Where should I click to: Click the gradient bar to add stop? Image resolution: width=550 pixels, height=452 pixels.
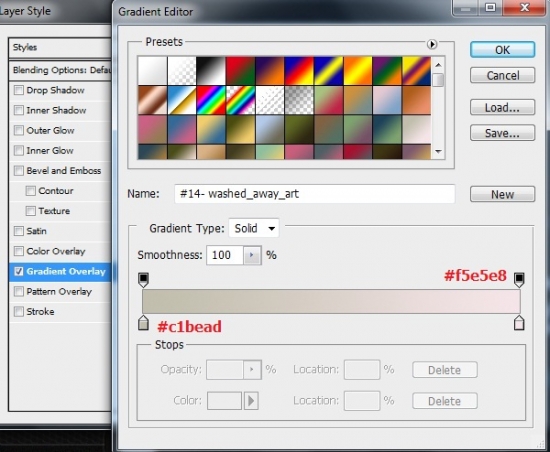[x=331, y=301]
